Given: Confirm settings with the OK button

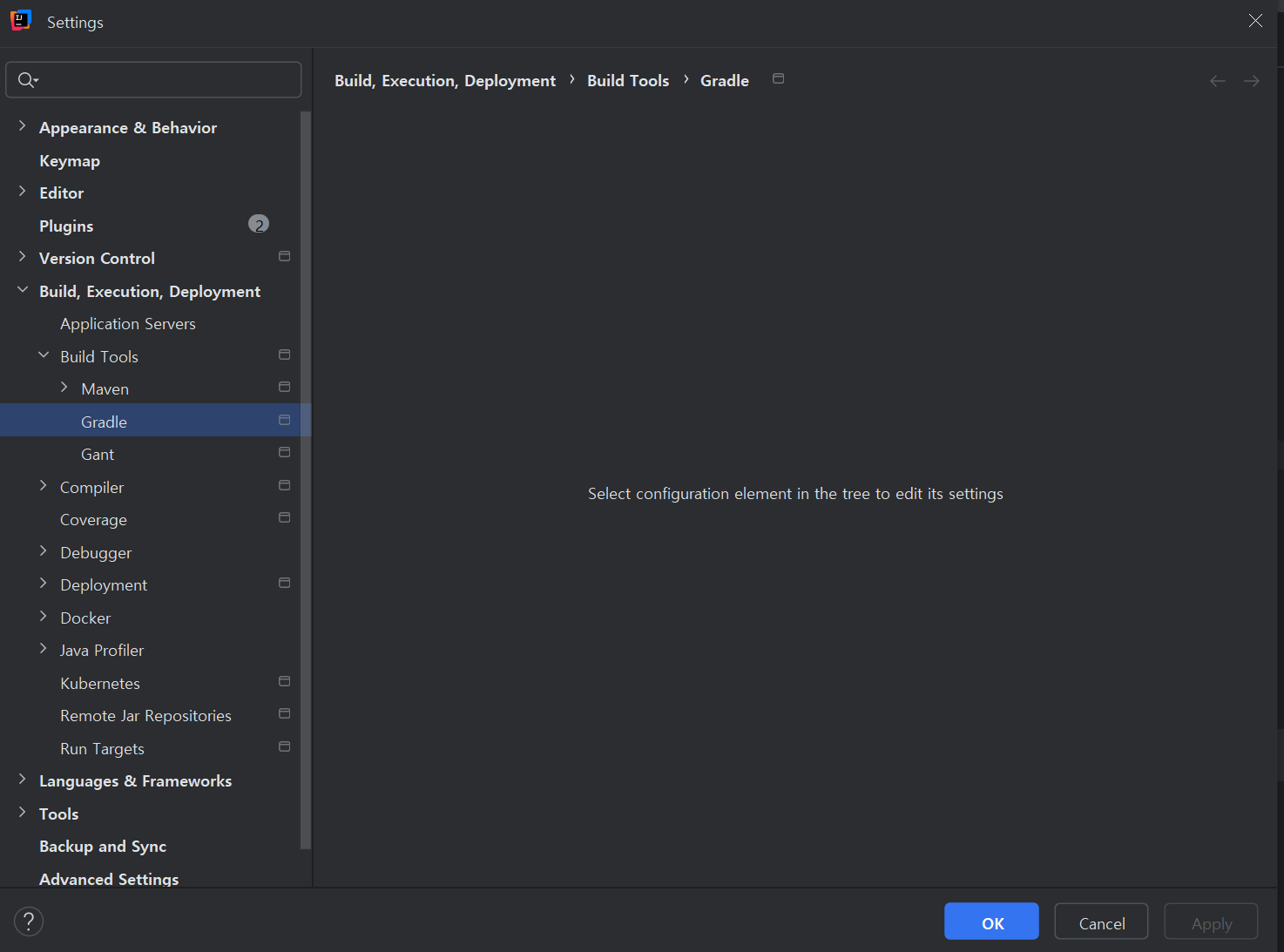Looking at the screenshot, I should tap(991, 922).
